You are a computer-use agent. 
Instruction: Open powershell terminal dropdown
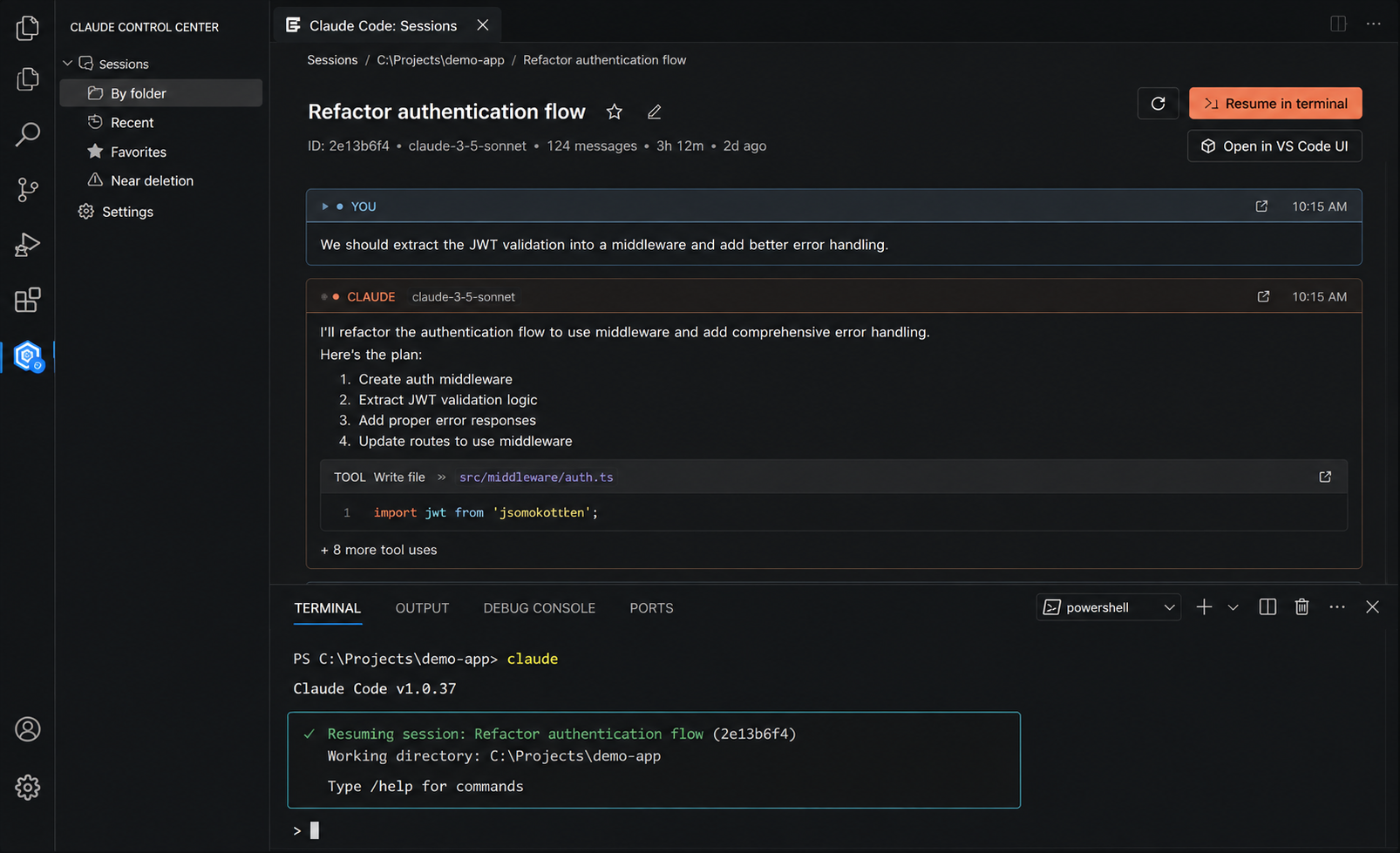coord(1109,607)
